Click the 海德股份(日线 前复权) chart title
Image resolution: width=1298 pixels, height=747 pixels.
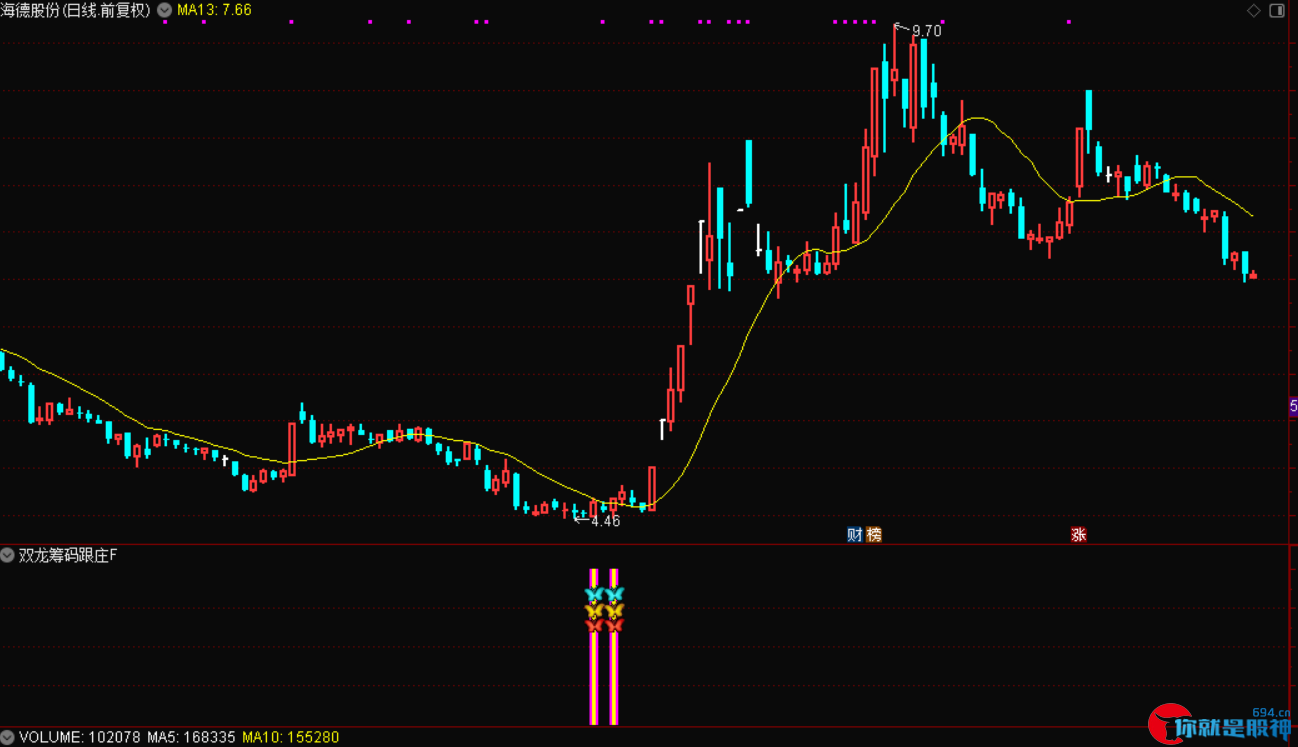[76, 10]
